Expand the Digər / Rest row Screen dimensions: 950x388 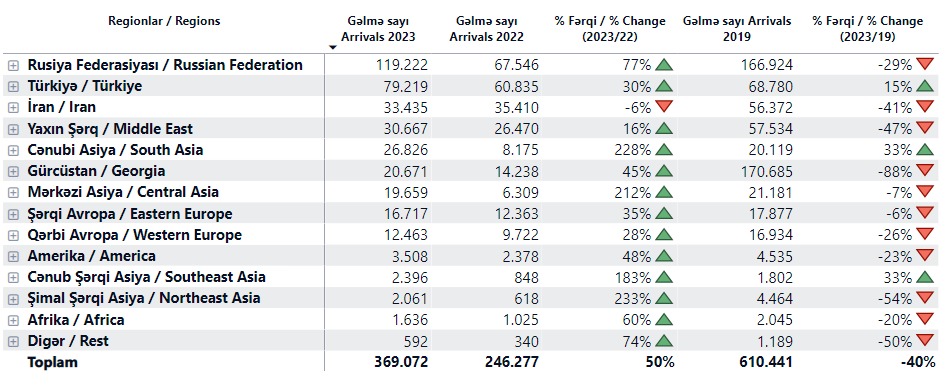13,341
